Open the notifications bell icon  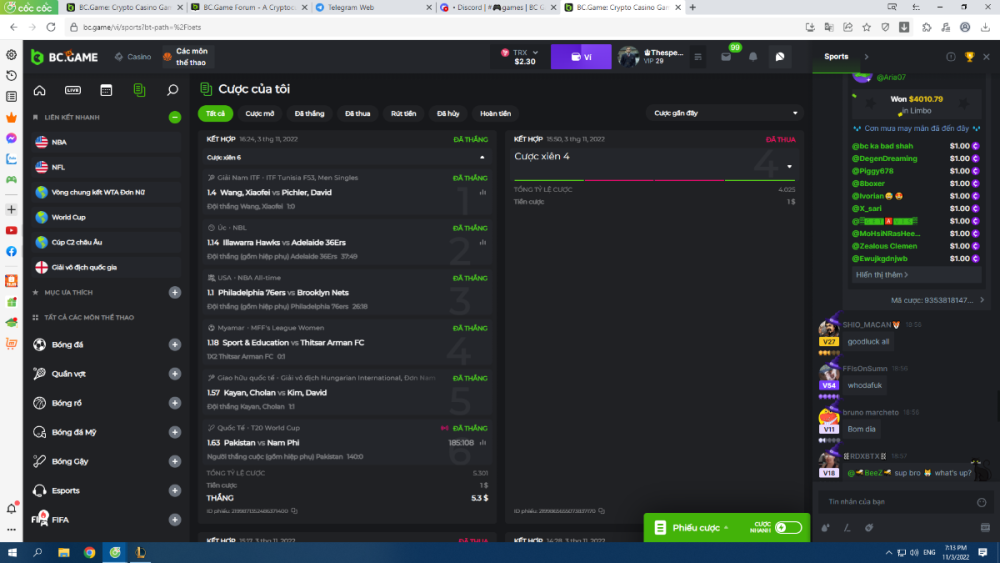pyautogui.click(x=753, y=57)
